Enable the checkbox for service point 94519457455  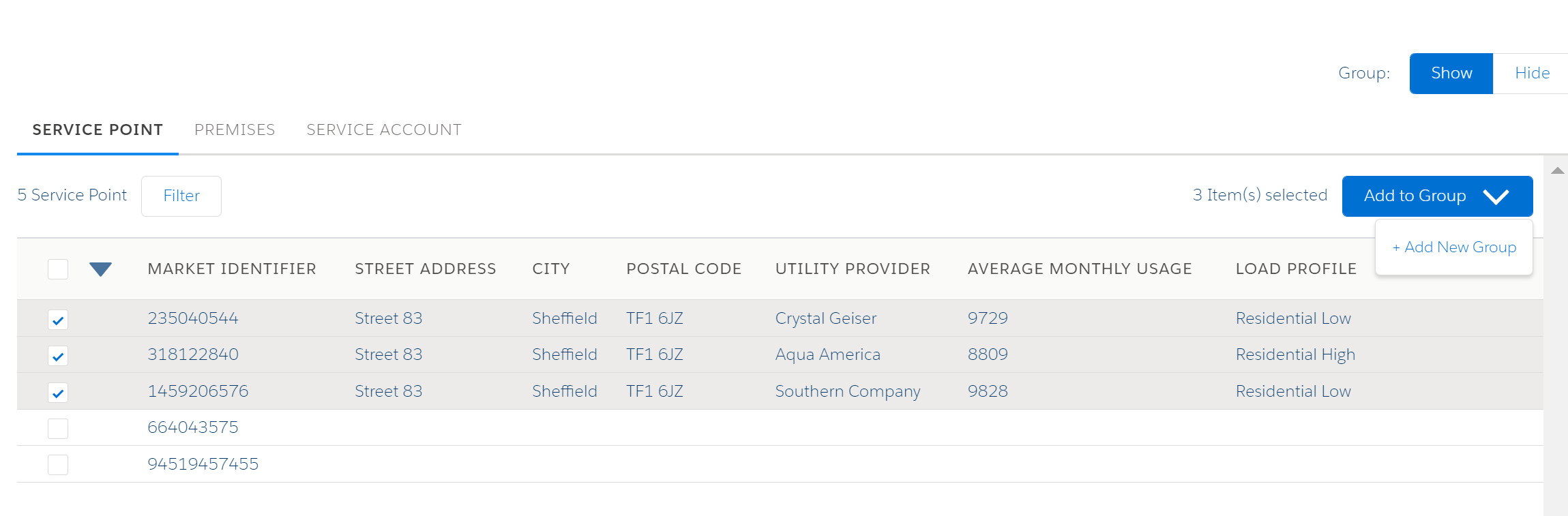(58, 464)
